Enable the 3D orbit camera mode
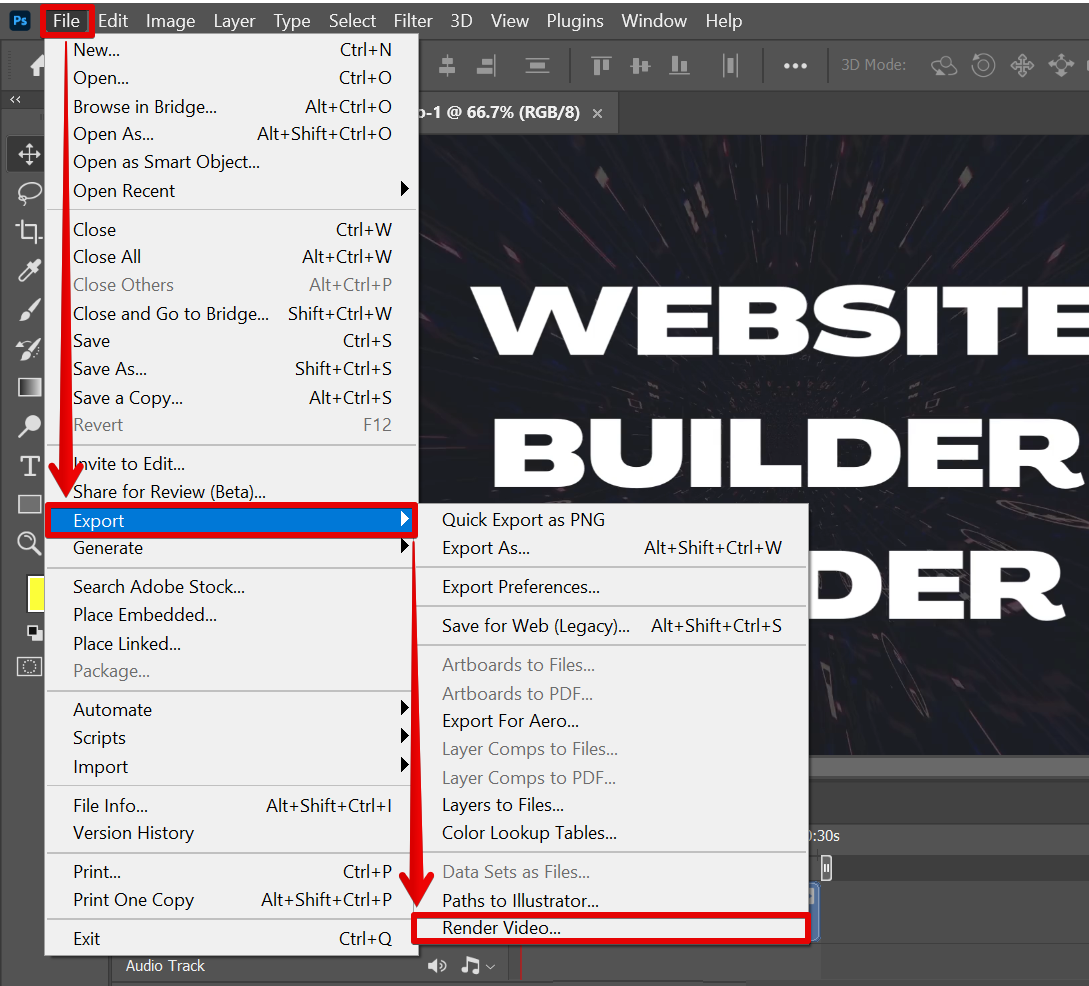1089x986 pixels. 943,64
